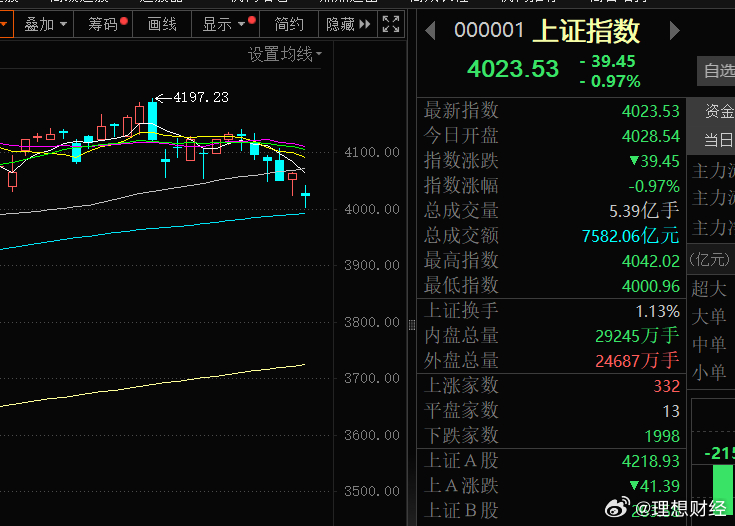Viewport: 735px width, 526px height.
Task: Click the 中单 order size label
Action: coord(709,345)
